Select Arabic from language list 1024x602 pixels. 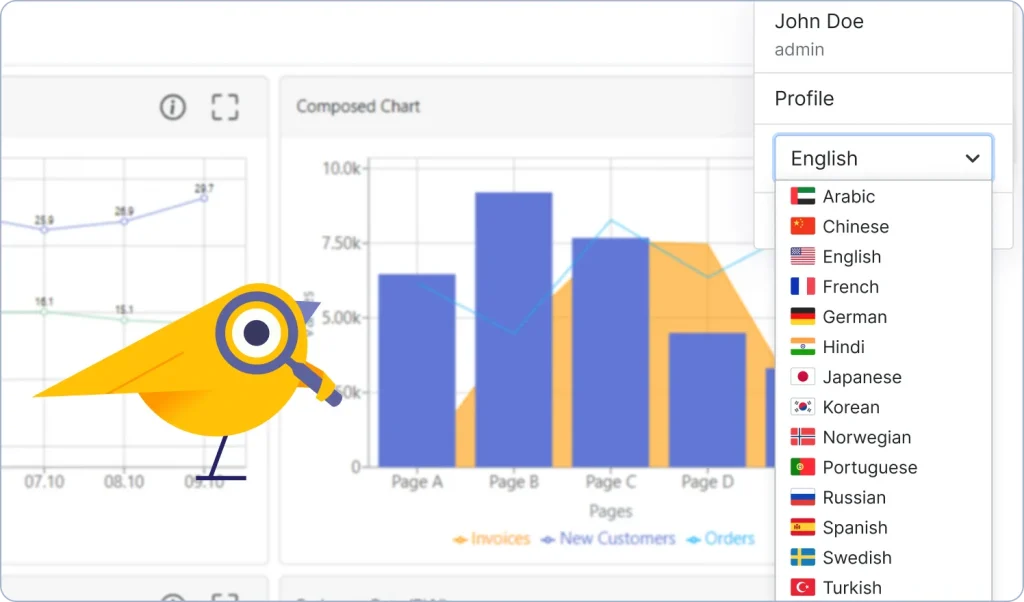(883, 197)
